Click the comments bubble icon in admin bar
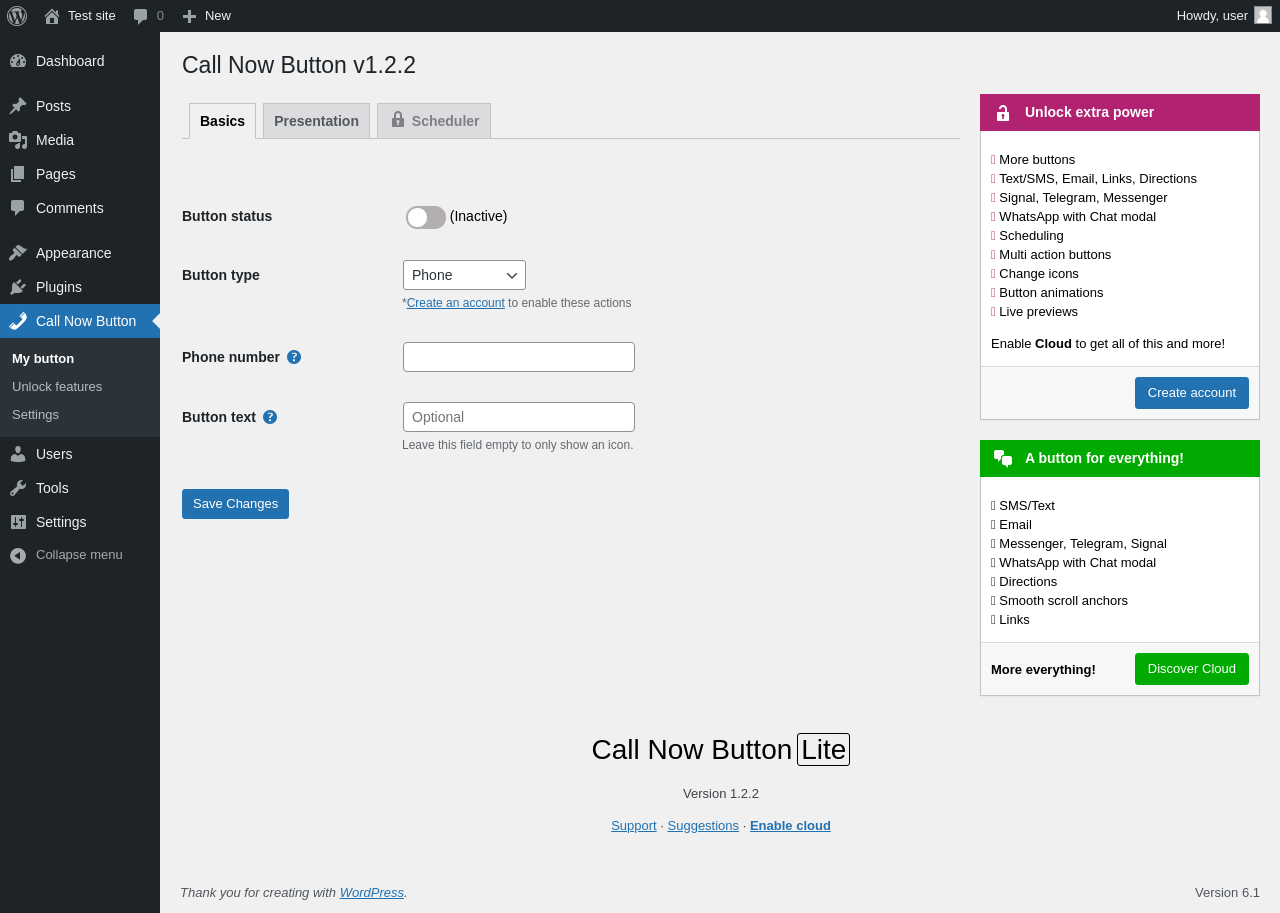Image resolution: width=1280 pixels, height=913 pixels. point(141,16)
